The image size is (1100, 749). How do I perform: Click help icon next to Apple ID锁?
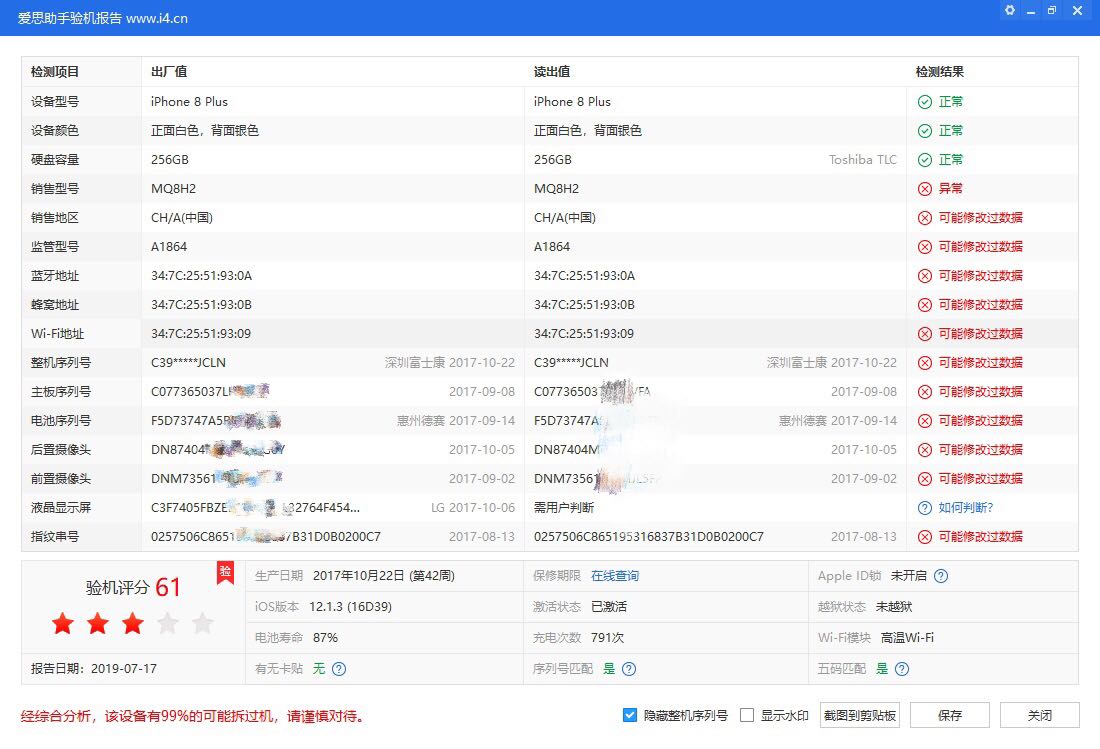(941, 576)
